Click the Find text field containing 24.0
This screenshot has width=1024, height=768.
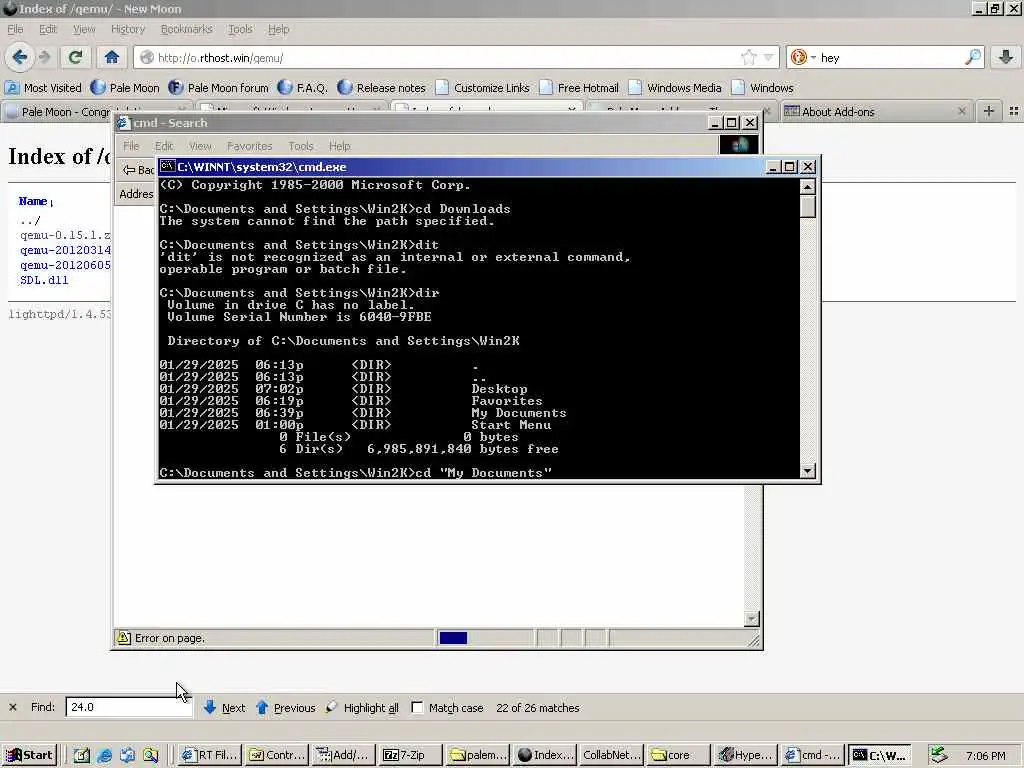coord(129,707)
